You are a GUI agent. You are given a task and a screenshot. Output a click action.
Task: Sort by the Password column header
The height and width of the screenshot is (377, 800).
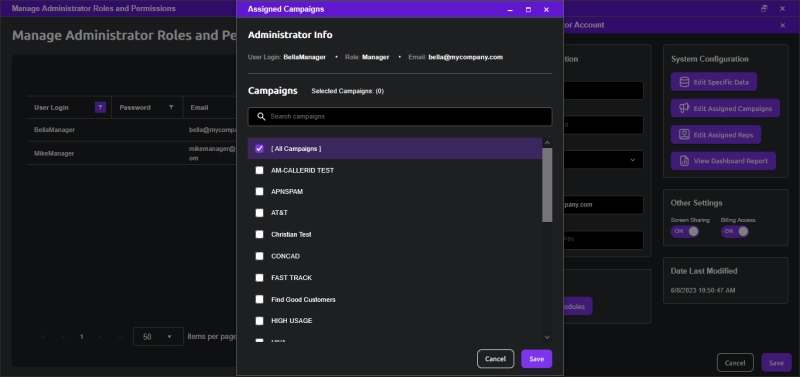coord(135,108)
